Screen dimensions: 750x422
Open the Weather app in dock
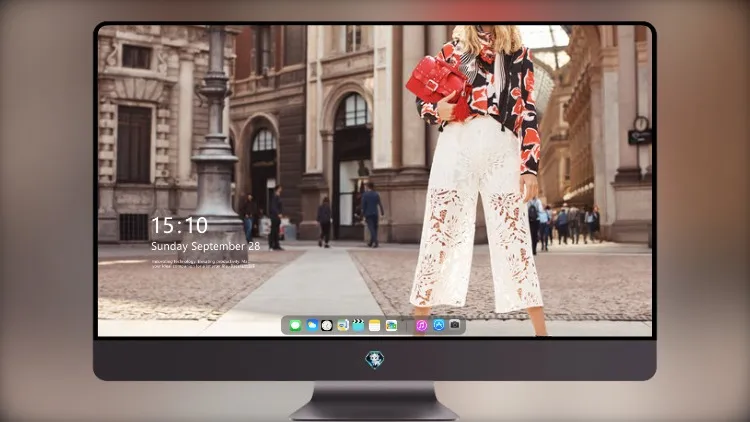click(x=312, y=326)
